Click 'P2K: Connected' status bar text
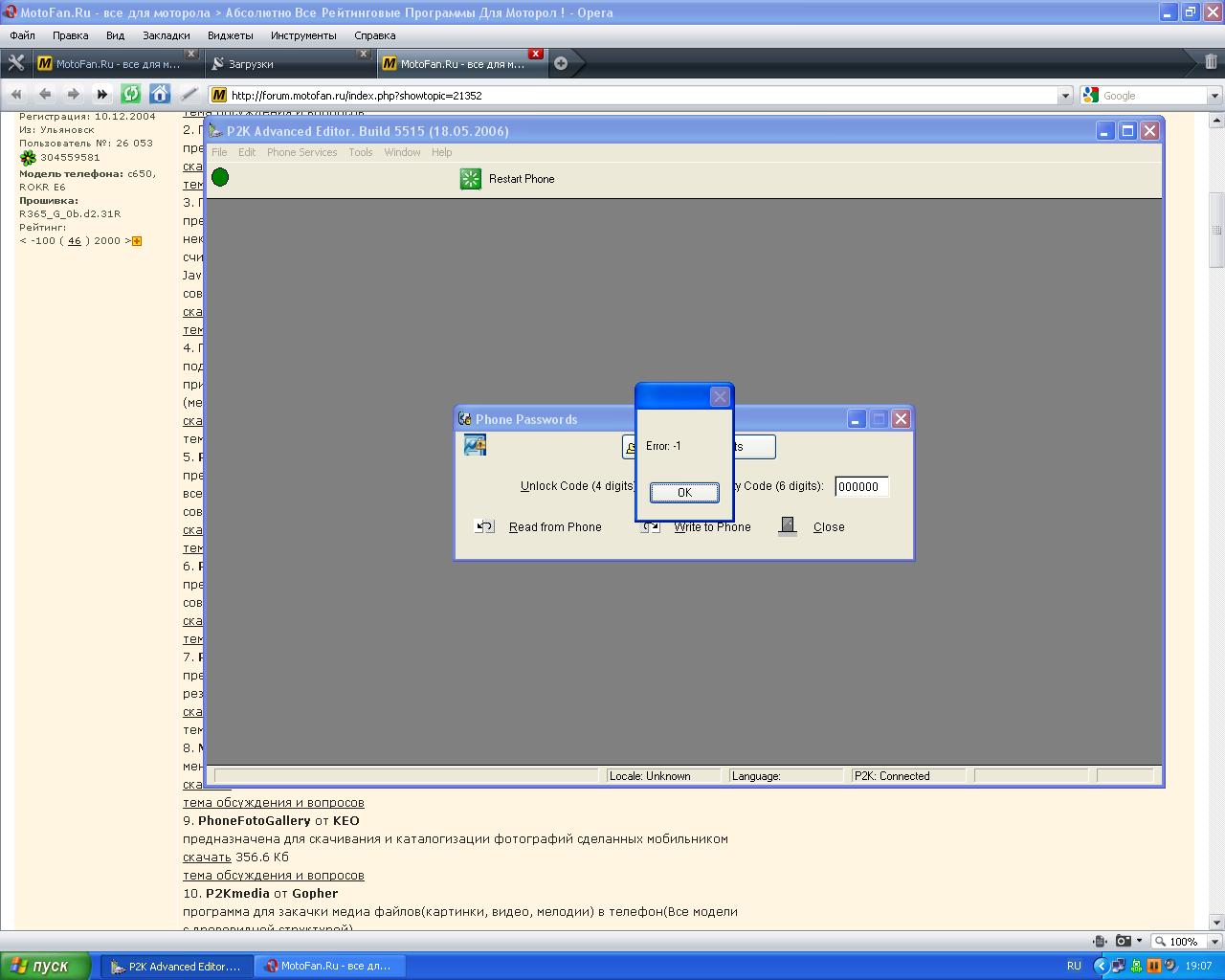The image size is (1225, 980). [892, 776]
